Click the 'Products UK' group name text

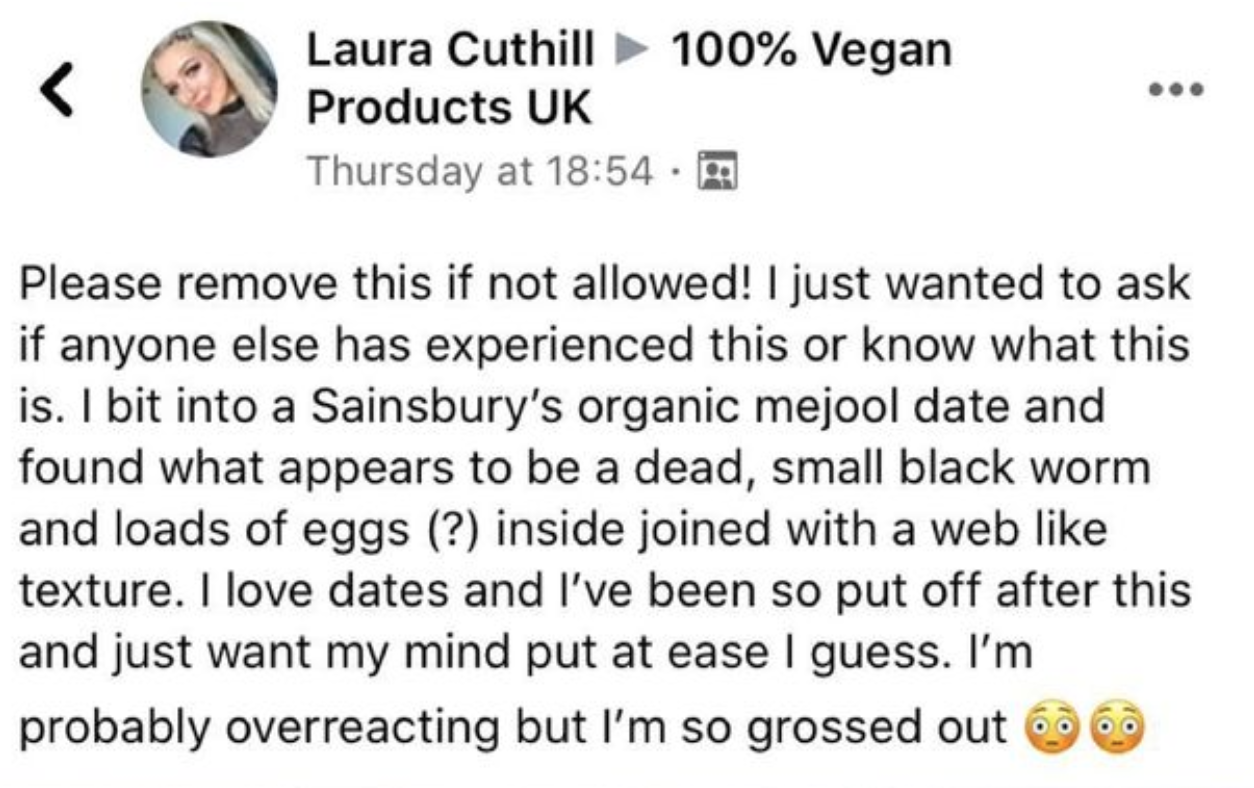point(449,107)
